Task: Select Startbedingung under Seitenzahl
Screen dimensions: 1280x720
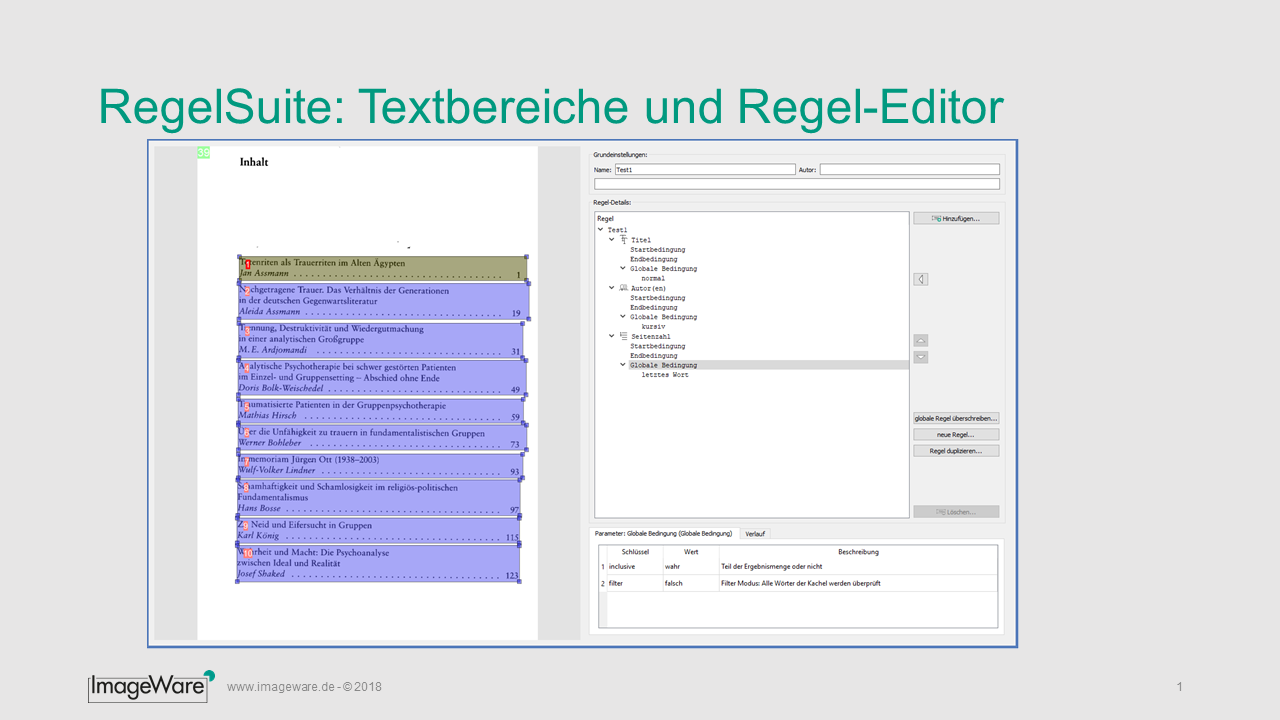Action: [x=657, y=346]
